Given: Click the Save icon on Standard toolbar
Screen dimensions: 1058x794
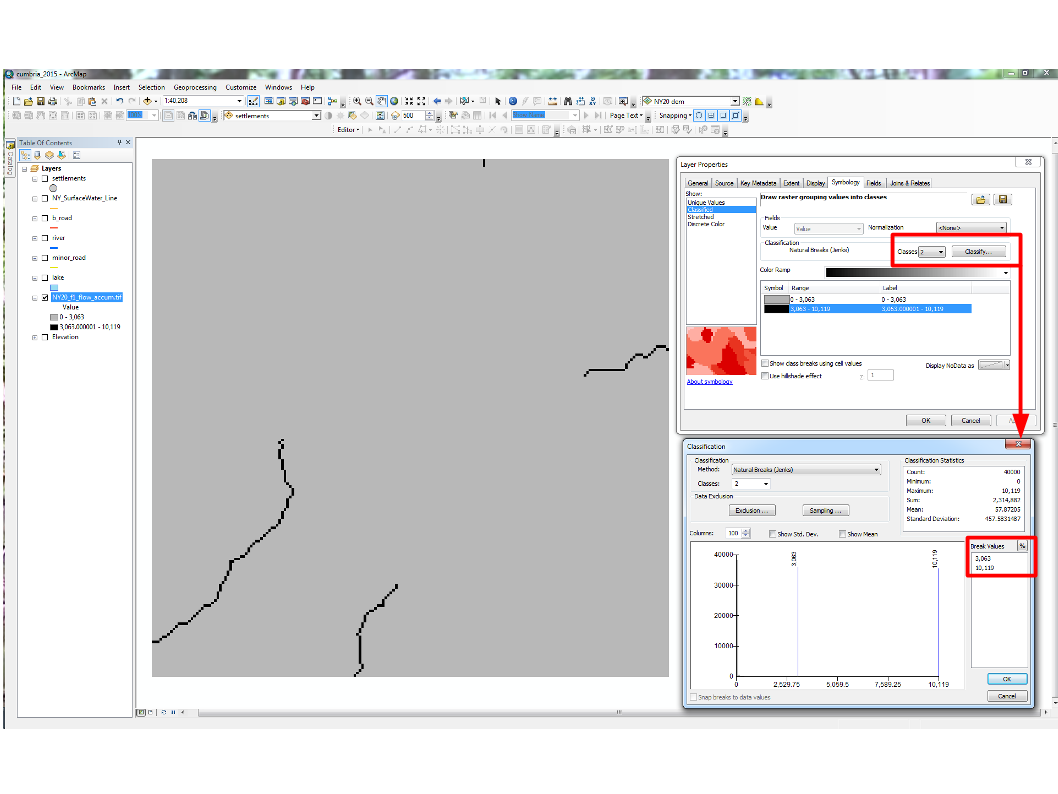Looking at the screenshot, I should (42, 100).
